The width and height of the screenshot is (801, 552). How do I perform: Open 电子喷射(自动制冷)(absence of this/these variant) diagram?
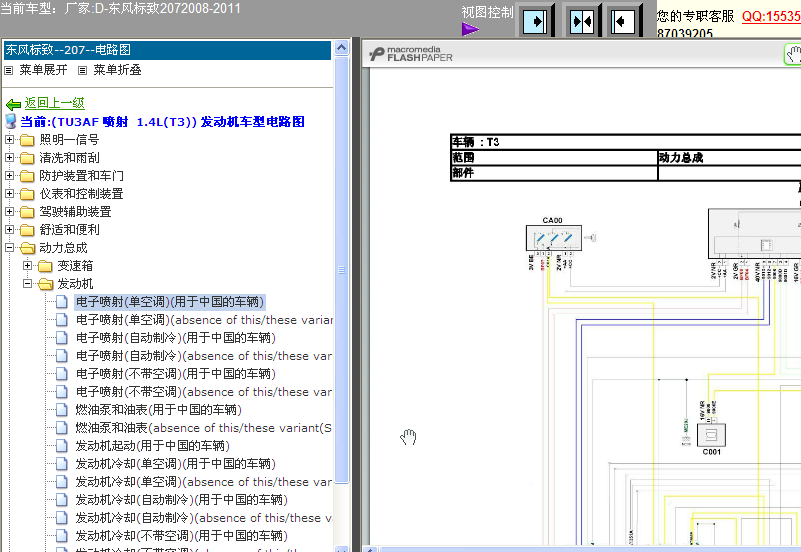[x=204, y=356]
